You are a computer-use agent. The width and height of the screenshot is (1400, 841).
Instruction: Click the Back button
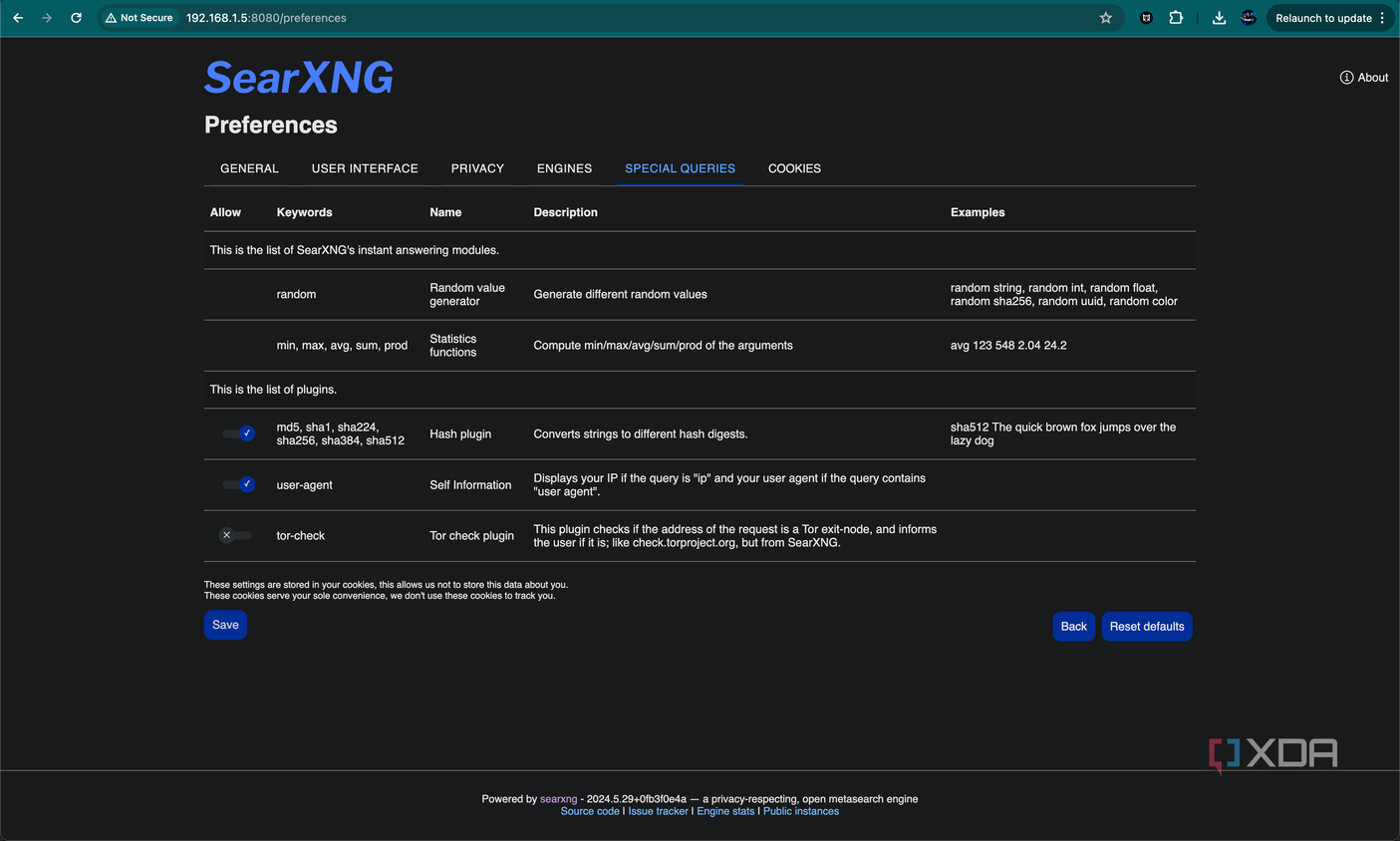point(1073,626)
